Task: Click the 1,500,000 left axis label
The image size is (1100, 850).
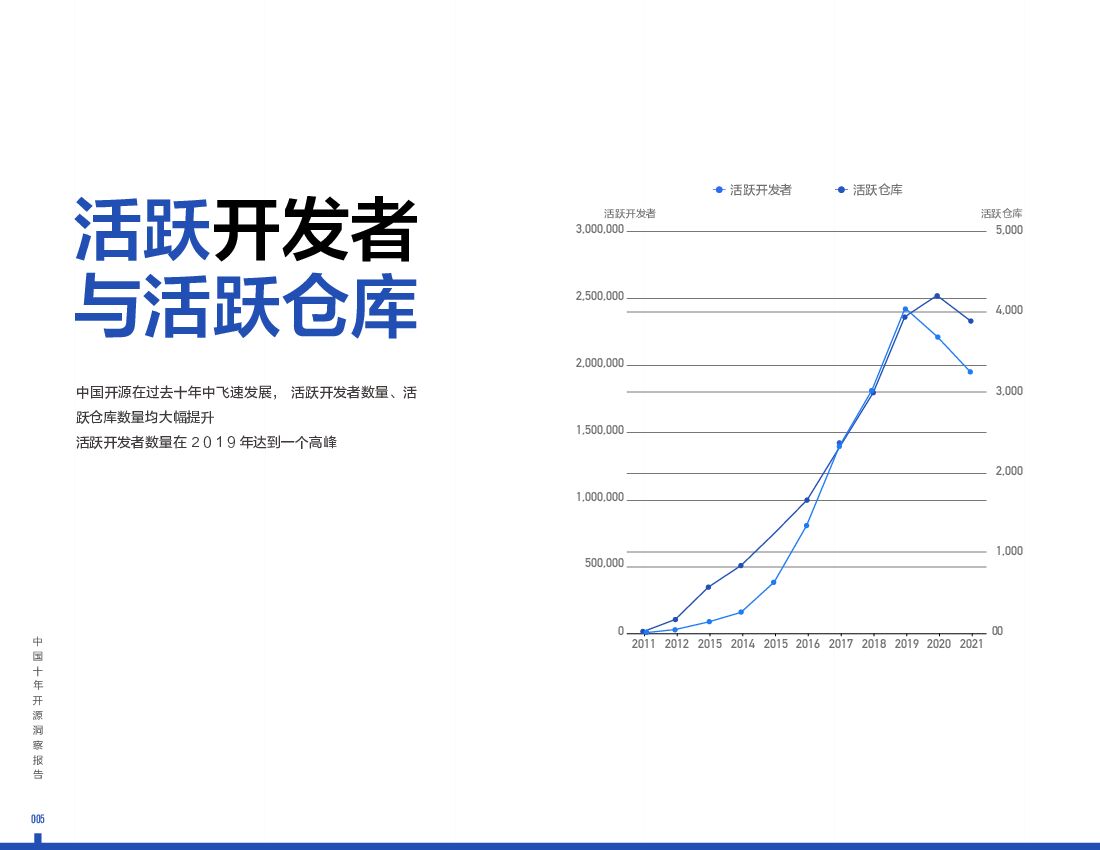Action: point(600,430)
